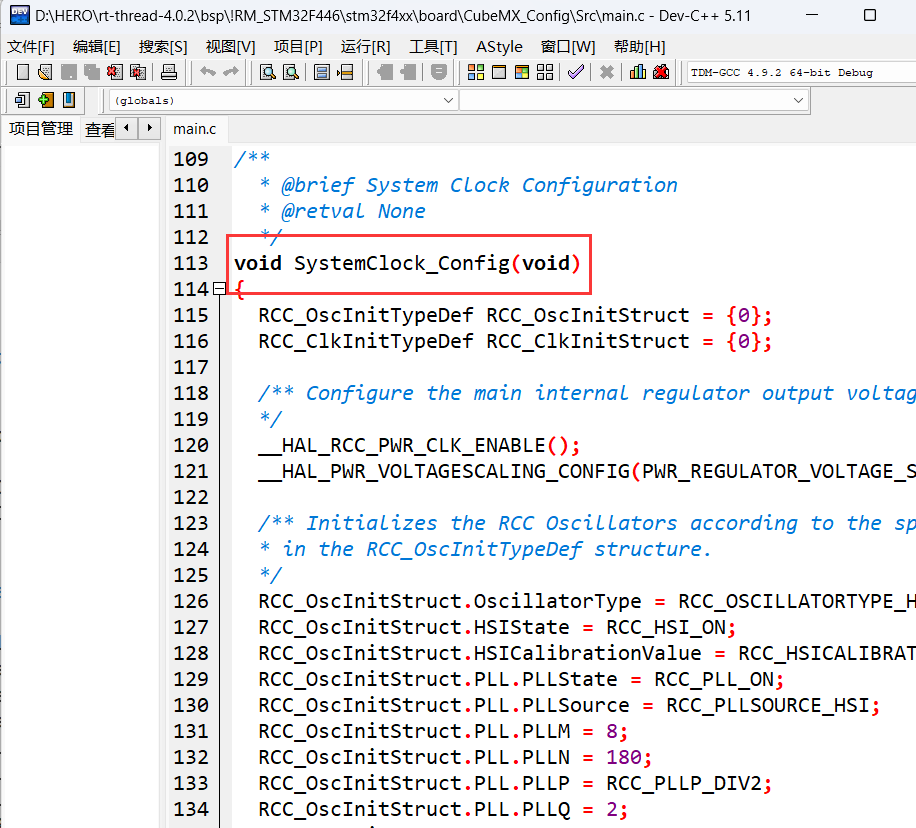Viewport: 916px width, 828px height.
Task: Click the New file toolbar icon
Action: [x=22, y=72]
